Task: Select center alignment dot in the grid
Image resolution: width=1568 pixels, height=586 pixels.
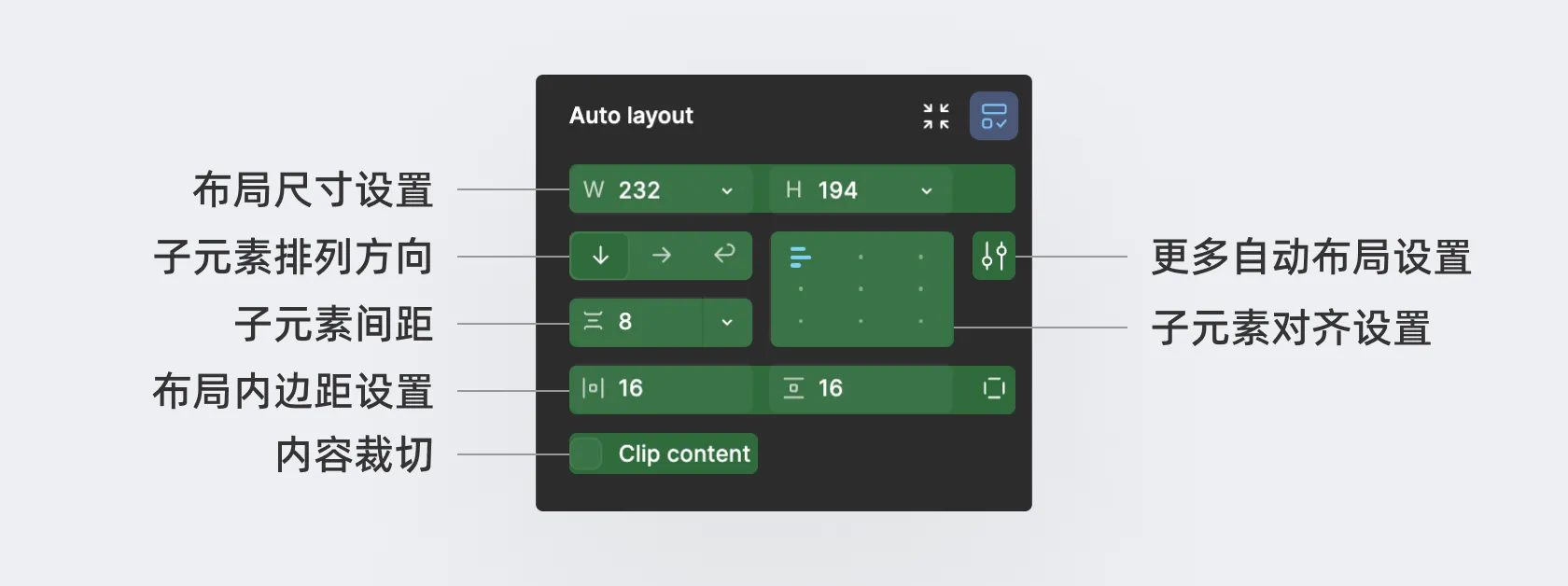Action: click(x=861, y=289)
